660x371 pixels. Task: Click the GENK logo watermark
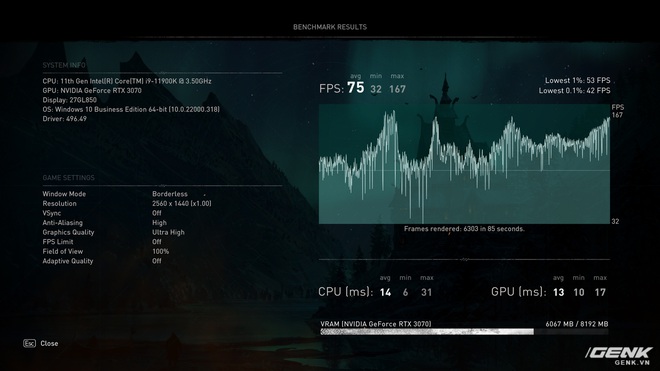[620, 353]
